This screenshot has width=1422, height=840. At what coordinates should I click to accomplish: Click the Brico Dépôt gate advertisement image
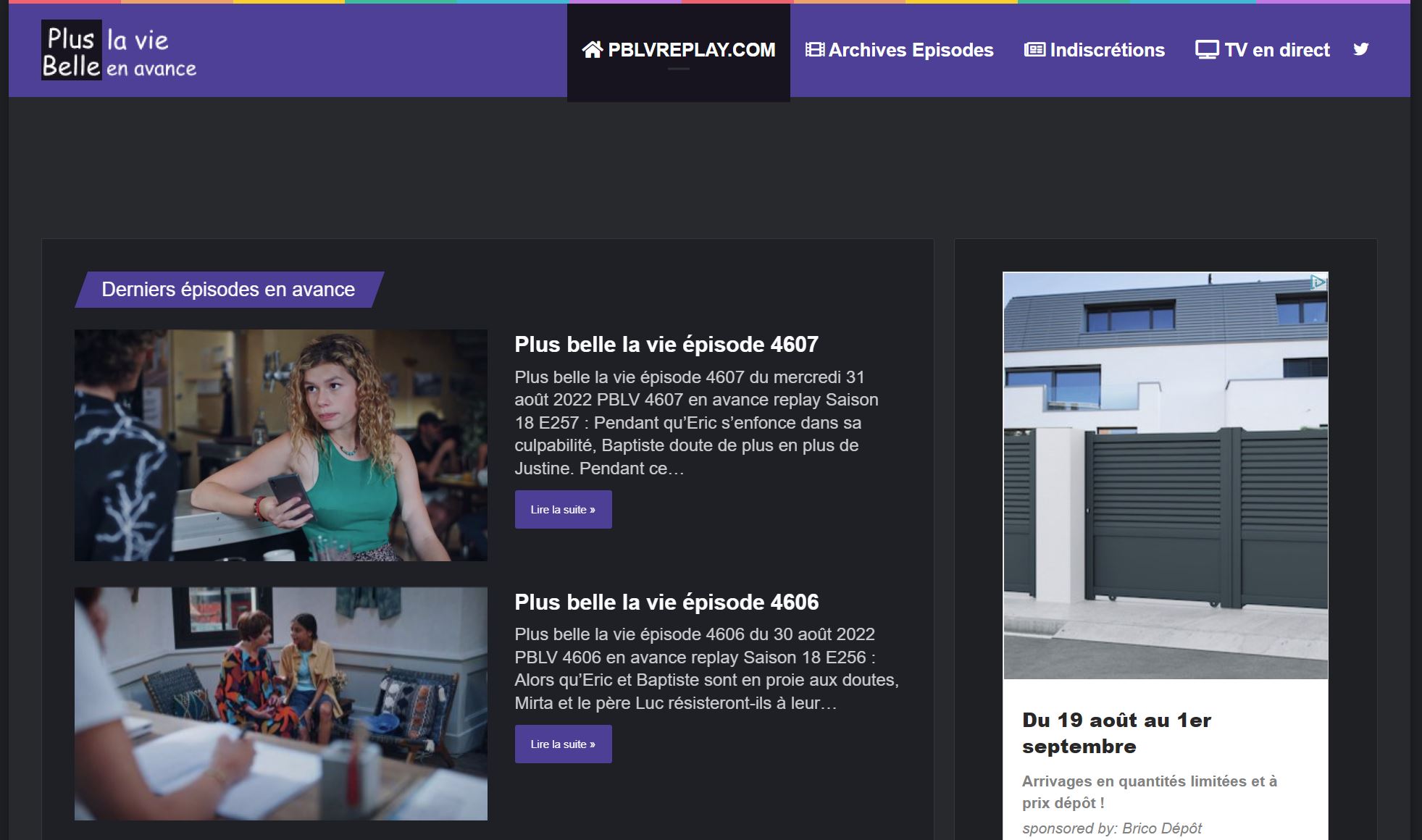pyautogui.click(x=1165, y=476)
